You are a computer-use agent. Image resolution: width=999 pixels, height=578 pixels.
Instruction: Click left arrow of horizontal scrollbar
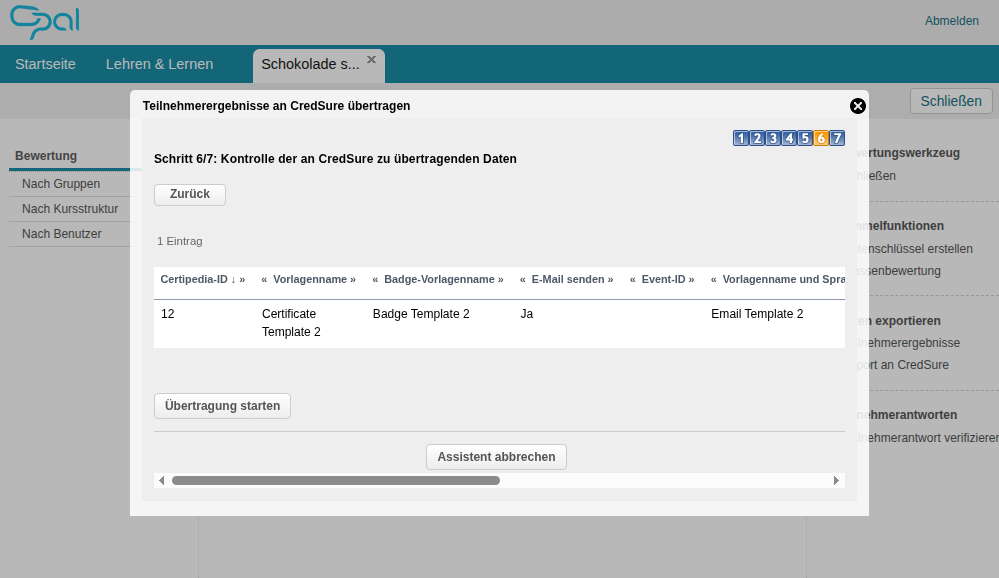click(x=162, y=480)
